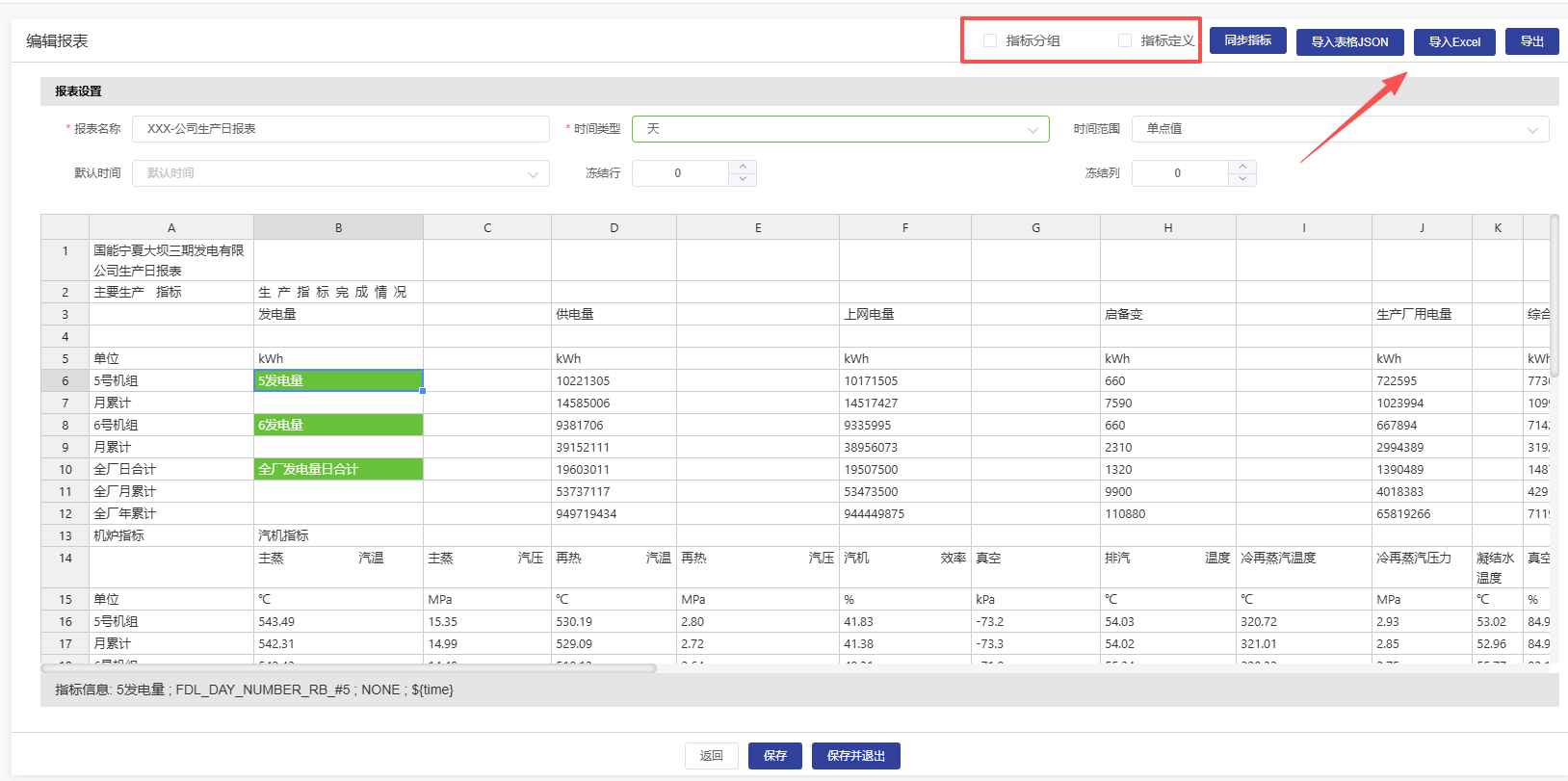Click the 保存并退出 button
Viewport: 1568px width, 781px height.
click(x=855, y=756)
